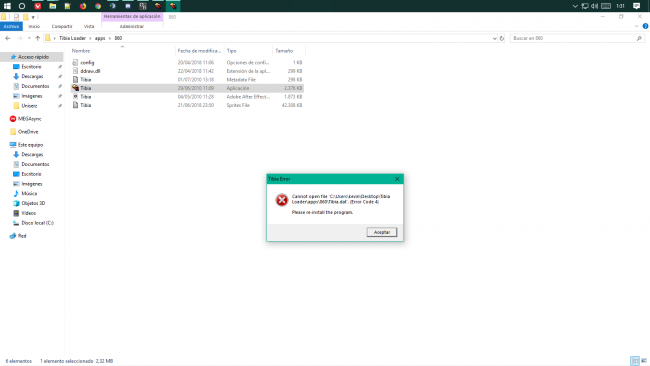Open network status tray icon

[x=585, y=6]
